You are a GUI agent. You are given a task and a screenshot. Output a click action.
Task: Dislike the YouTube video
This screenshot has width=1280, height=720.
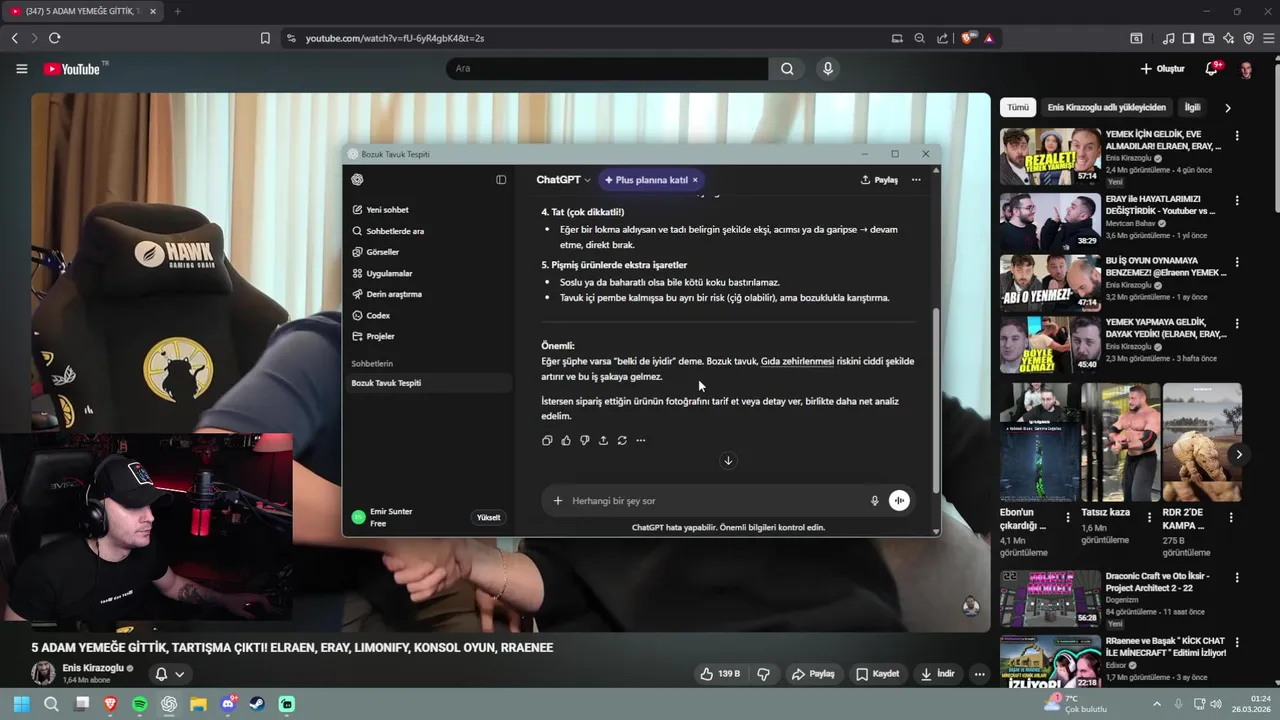(x=763, y=674)
